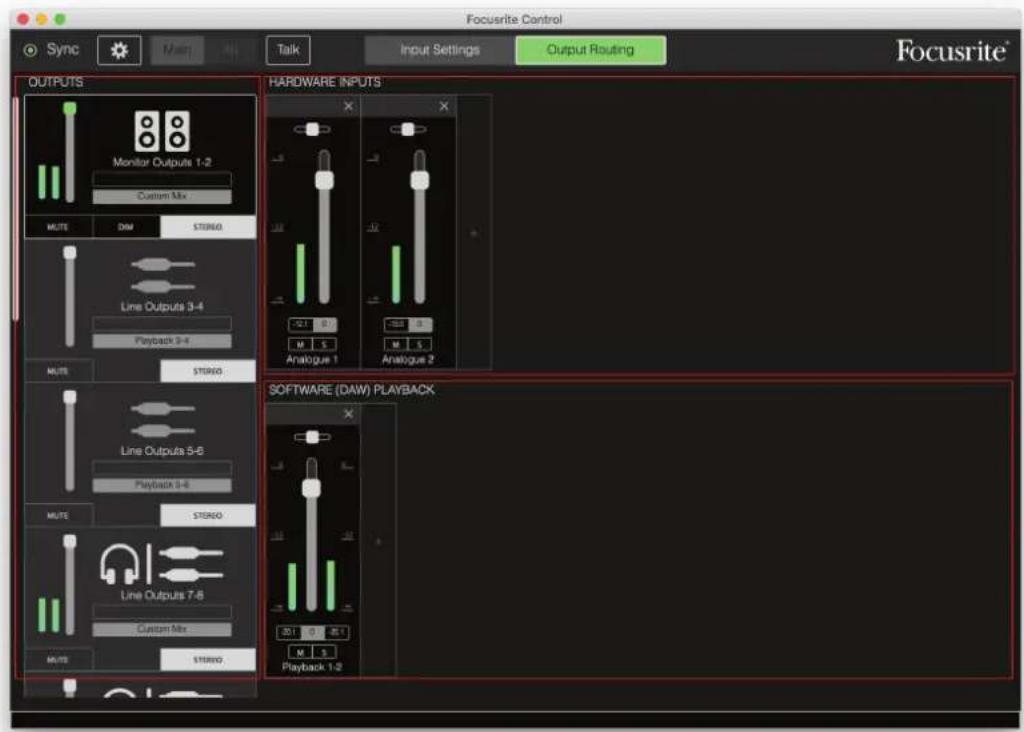Mute the Playback 1-2 channel
Image resolution: width=1024 pixels, height=732 pixels.
pos(300,652)
